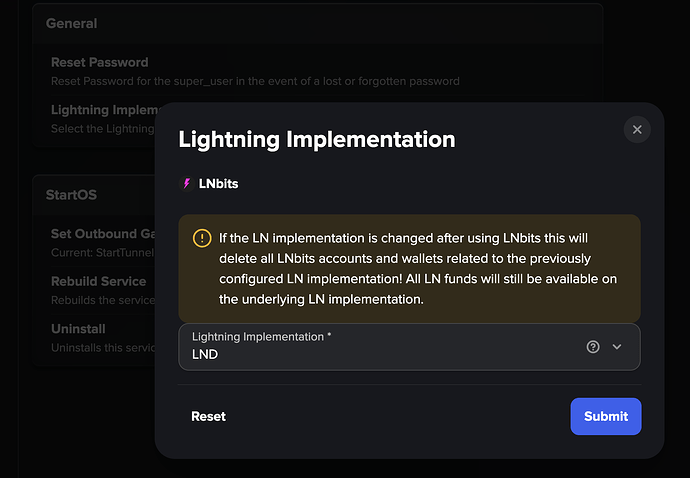Viewport: 690px width, 478px height.
Task: Select Lightning Implementation action in General
Action: 103,119
